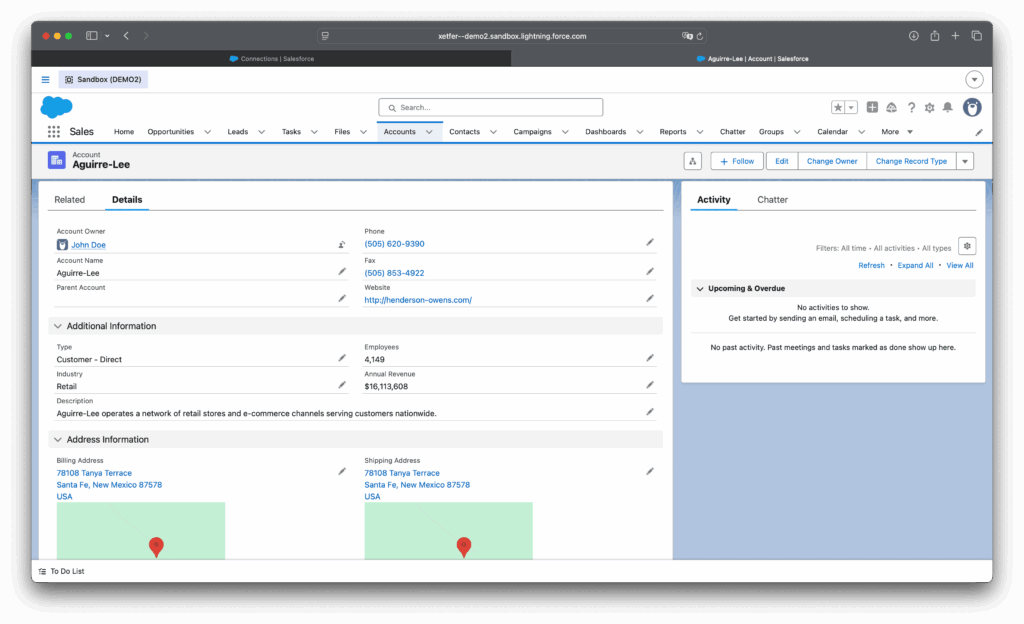The image size is (1024, 624).
Task: Open the Accounts tab dropdown chevron
Action: tap(429, 132)
